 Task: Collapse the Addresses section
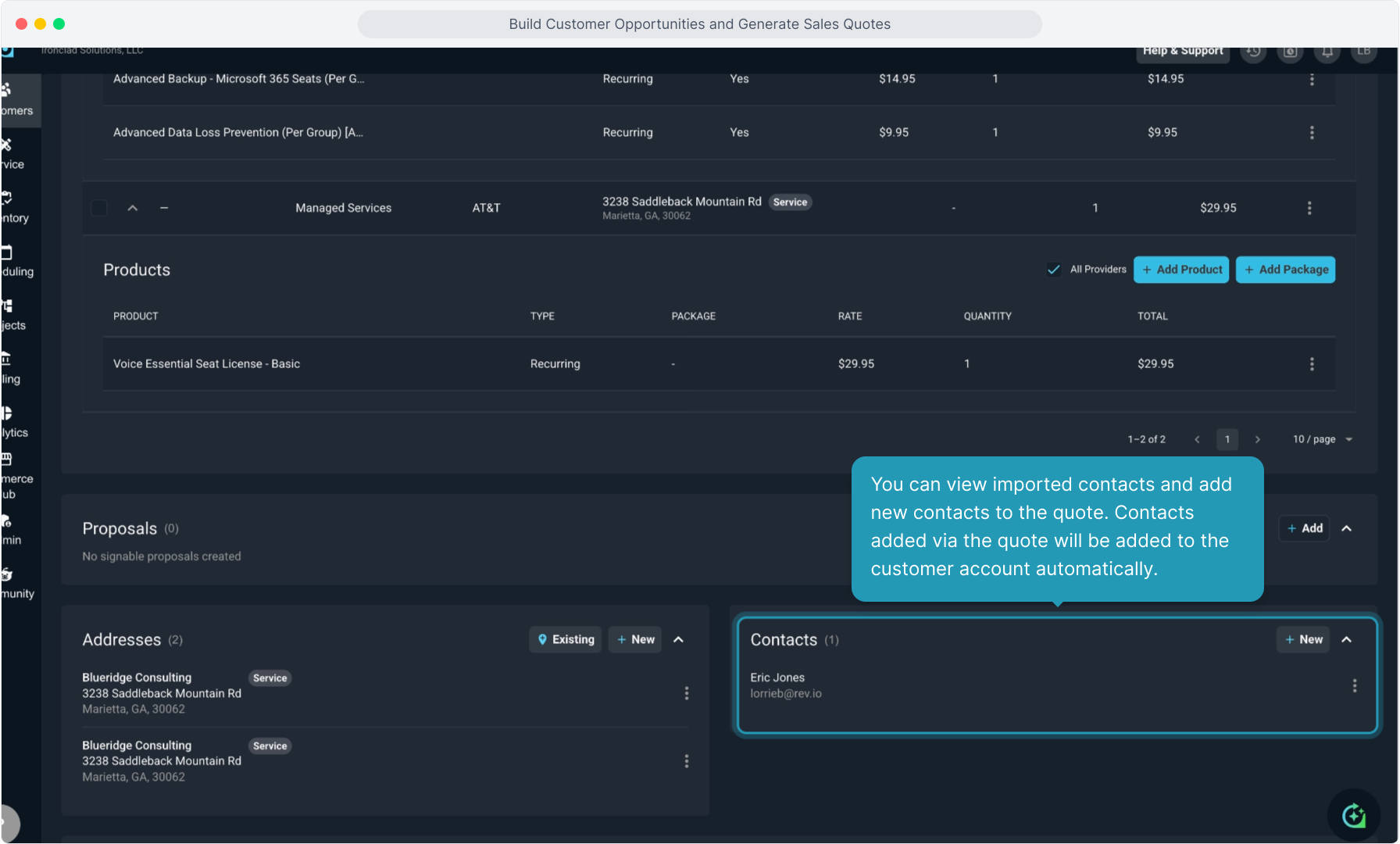(x=678, y=639)
